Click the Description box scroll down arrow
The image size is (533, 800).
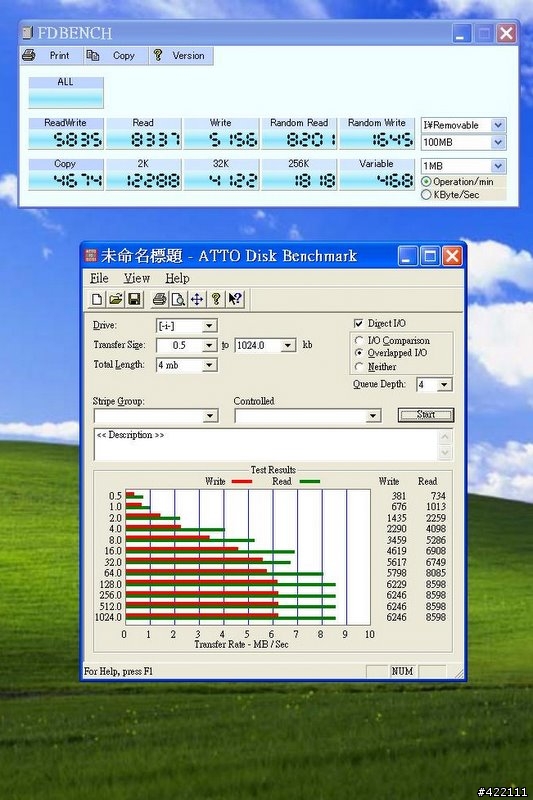pyautogui.click(x=445, y=453)
